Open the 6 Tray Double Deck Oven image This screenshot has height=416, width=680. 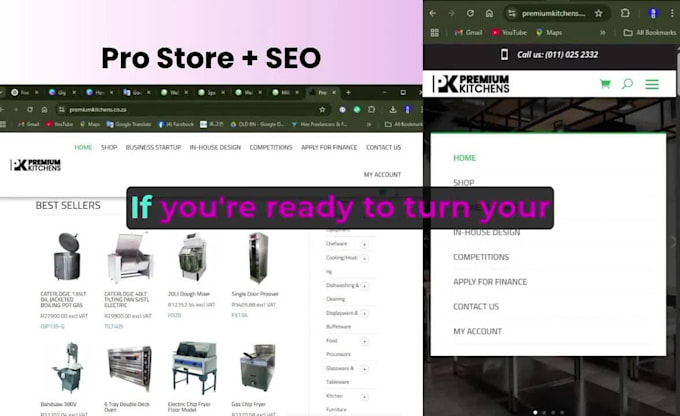[130, 369]
